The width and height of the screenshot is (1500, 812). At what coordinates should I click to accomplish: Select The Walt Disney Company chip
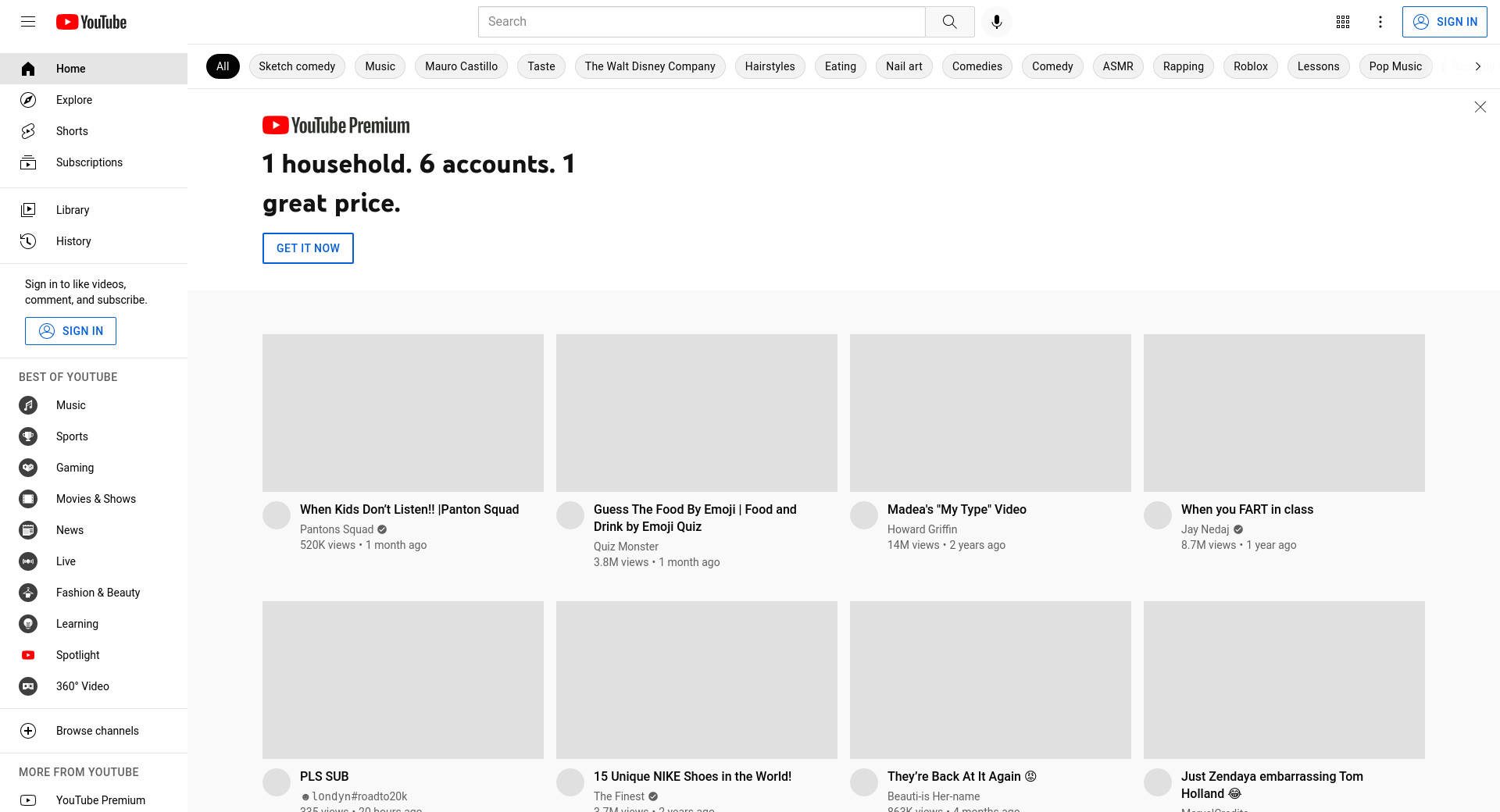[x=650, y=66]
